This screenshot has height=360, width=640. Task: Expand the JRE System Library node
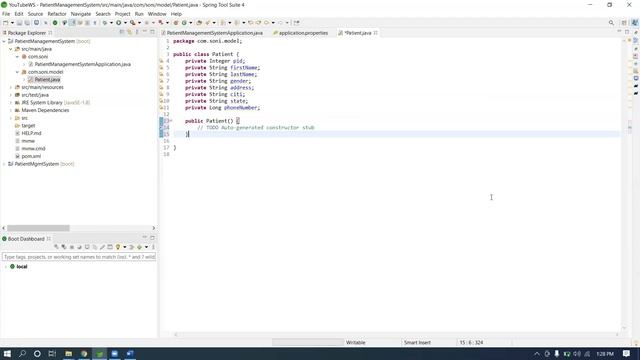[11, 103]
